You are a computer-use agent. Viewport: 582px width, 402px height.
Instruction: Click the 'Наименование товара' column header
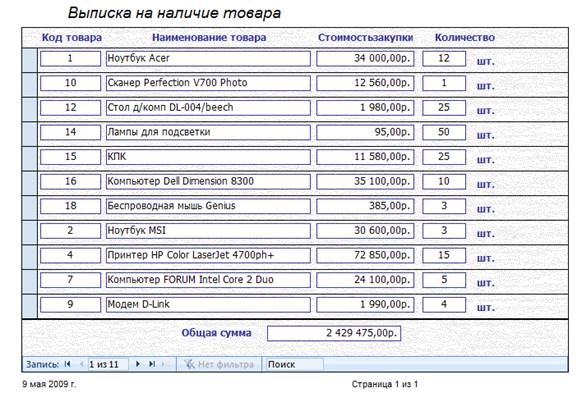[x=209, y=37]
